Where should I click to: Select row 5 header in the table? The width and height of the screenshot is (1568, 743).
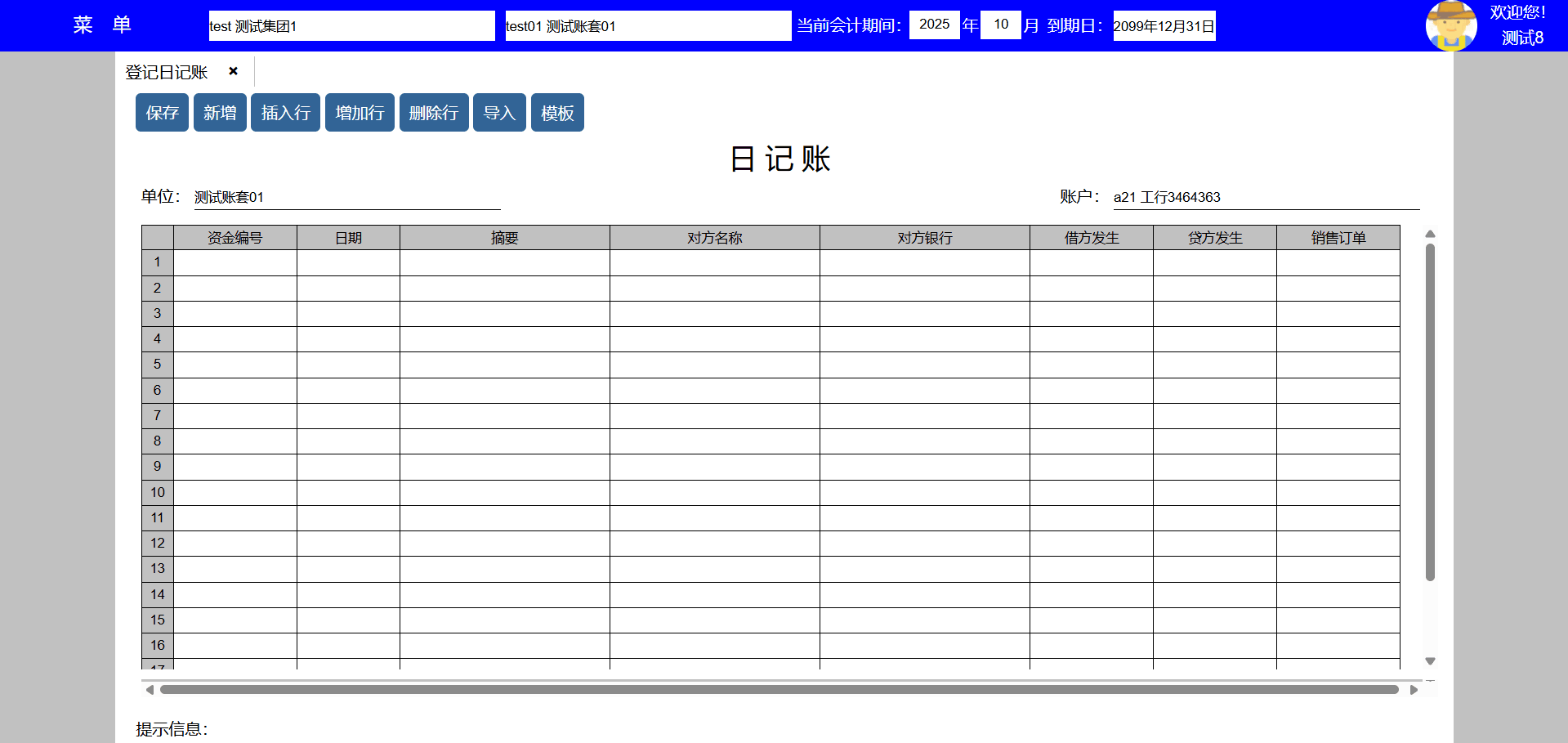click(158, 365)
